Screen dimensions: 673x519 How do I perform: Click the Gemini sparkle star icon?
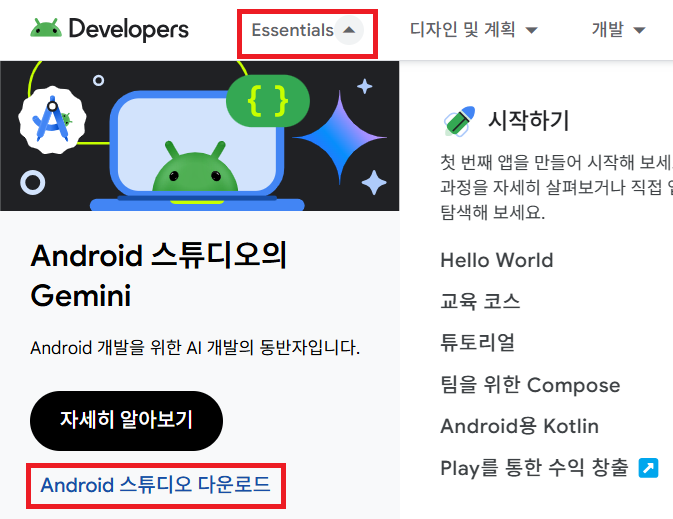[x=340, y=137]
